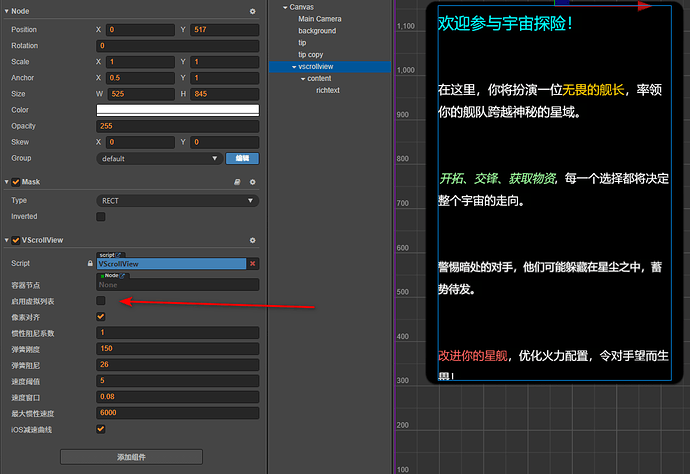Click the 速度窗口 field showing 0.08
Screen dimensions: 690x474
(x=177, y=397)
